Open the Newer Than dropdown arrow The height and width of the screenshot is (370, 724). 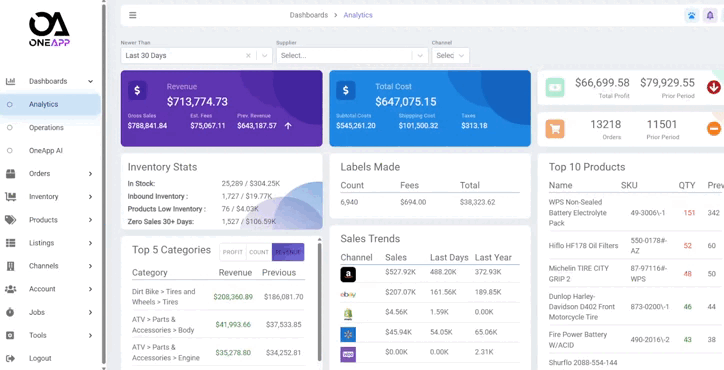point(265,55)
